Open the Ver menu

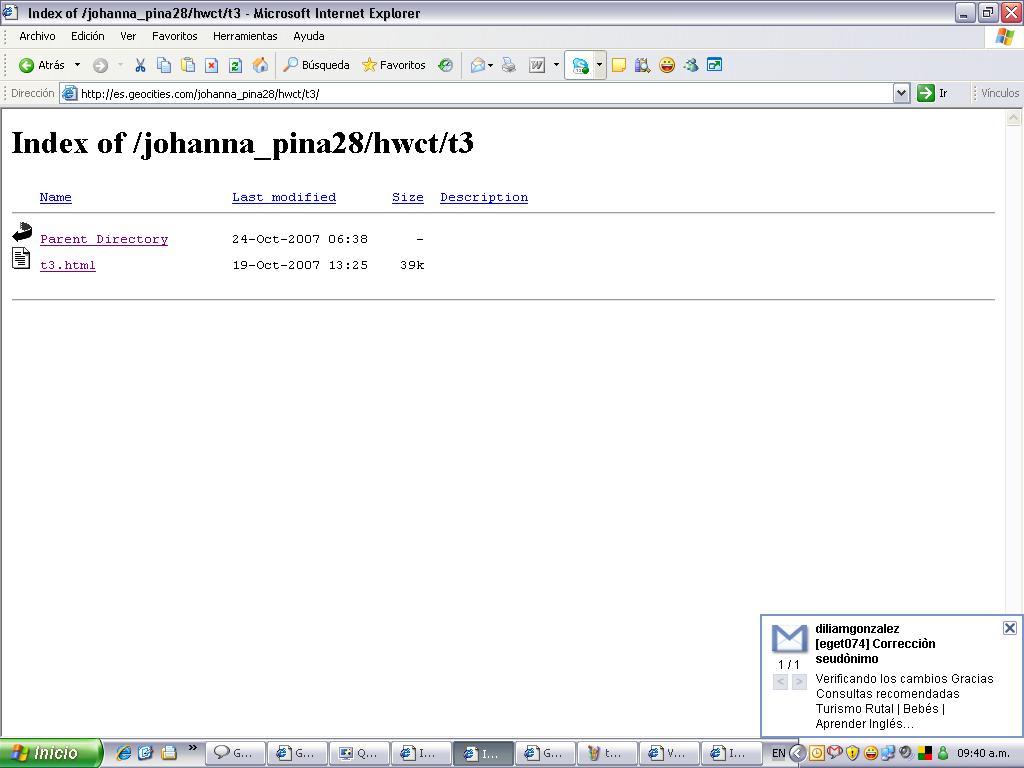pos(128,37)
